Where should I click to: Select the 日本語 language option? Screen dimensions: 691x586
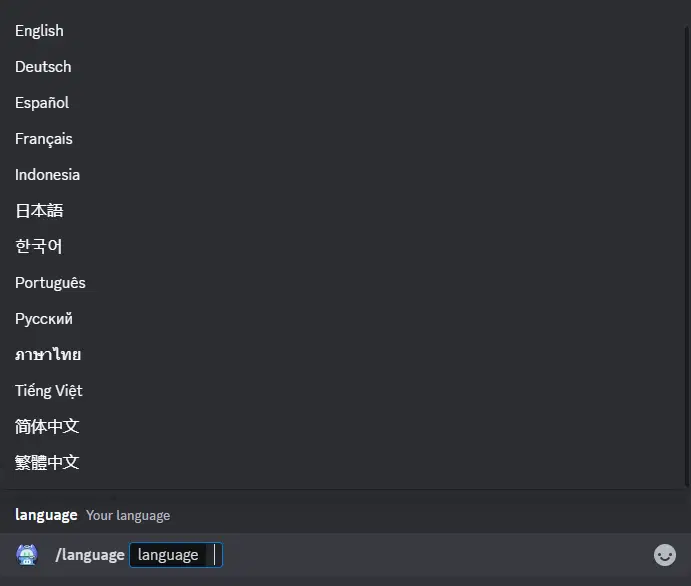point(39,211)
